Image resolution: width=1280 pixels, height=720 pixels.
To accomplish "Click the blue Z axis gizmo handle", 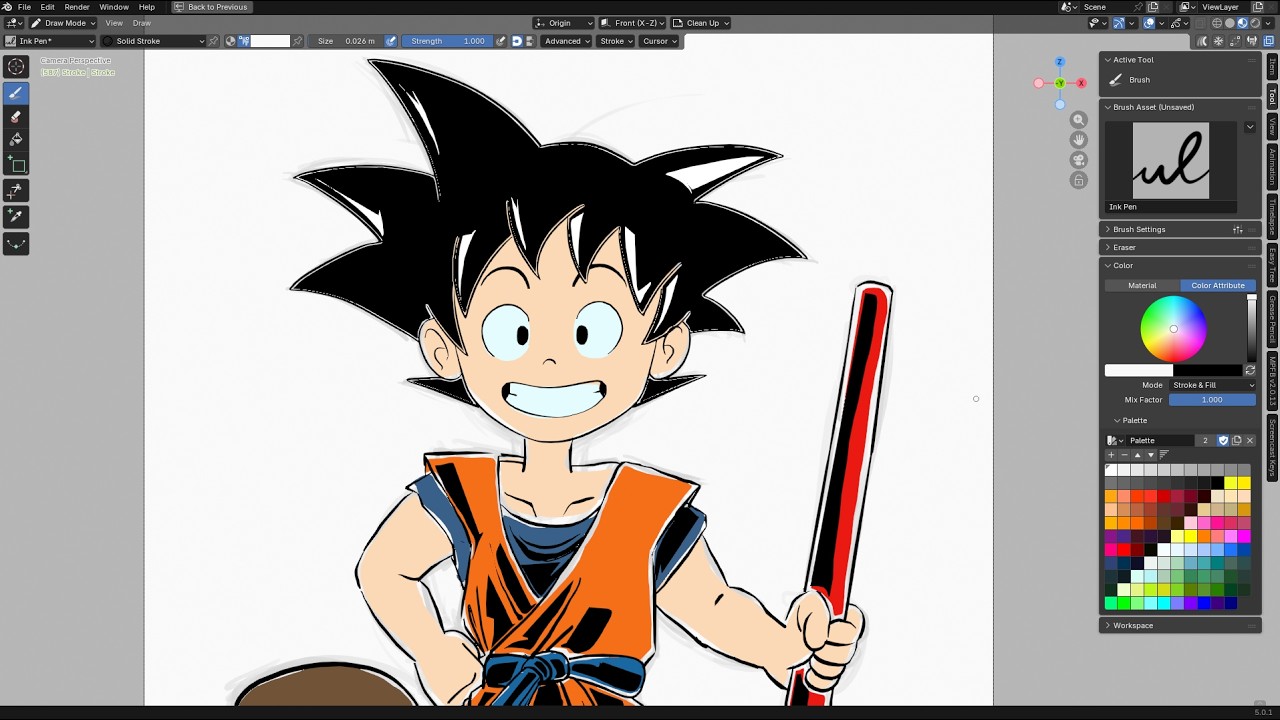I will click(1060, 62).
